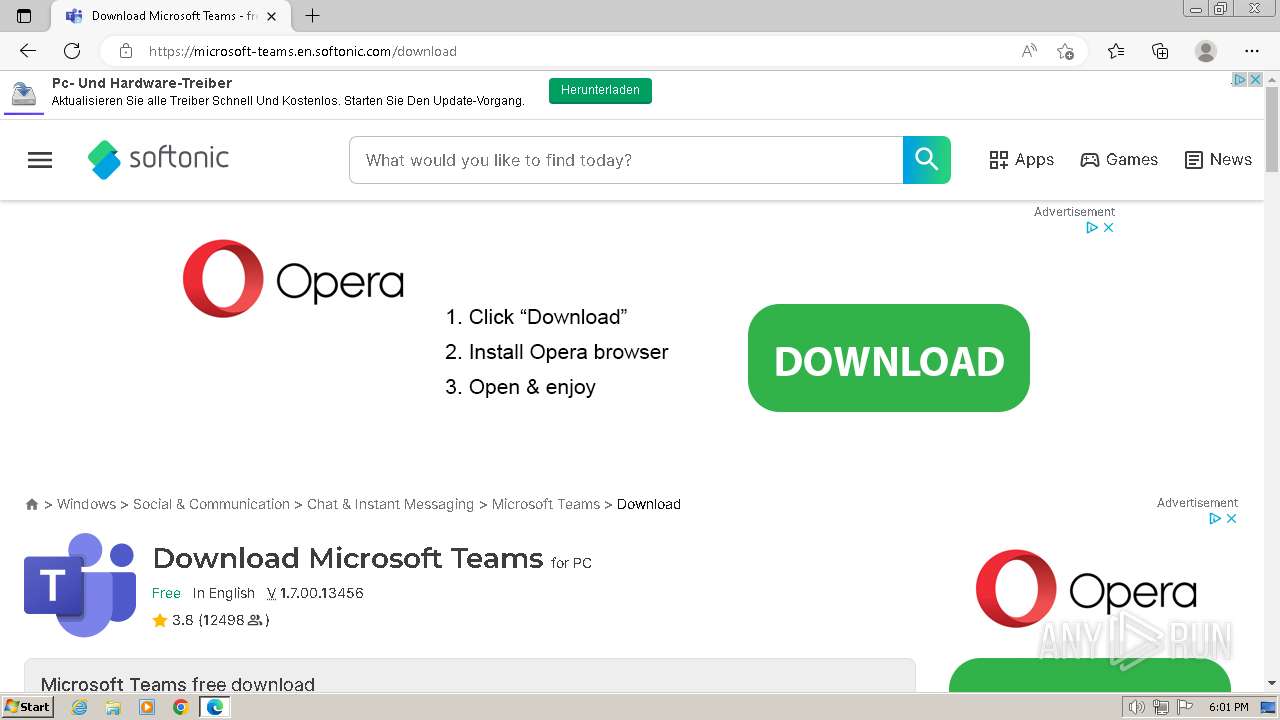
Task: Click the sidebar Opera ad logo
Action: 1086,588
